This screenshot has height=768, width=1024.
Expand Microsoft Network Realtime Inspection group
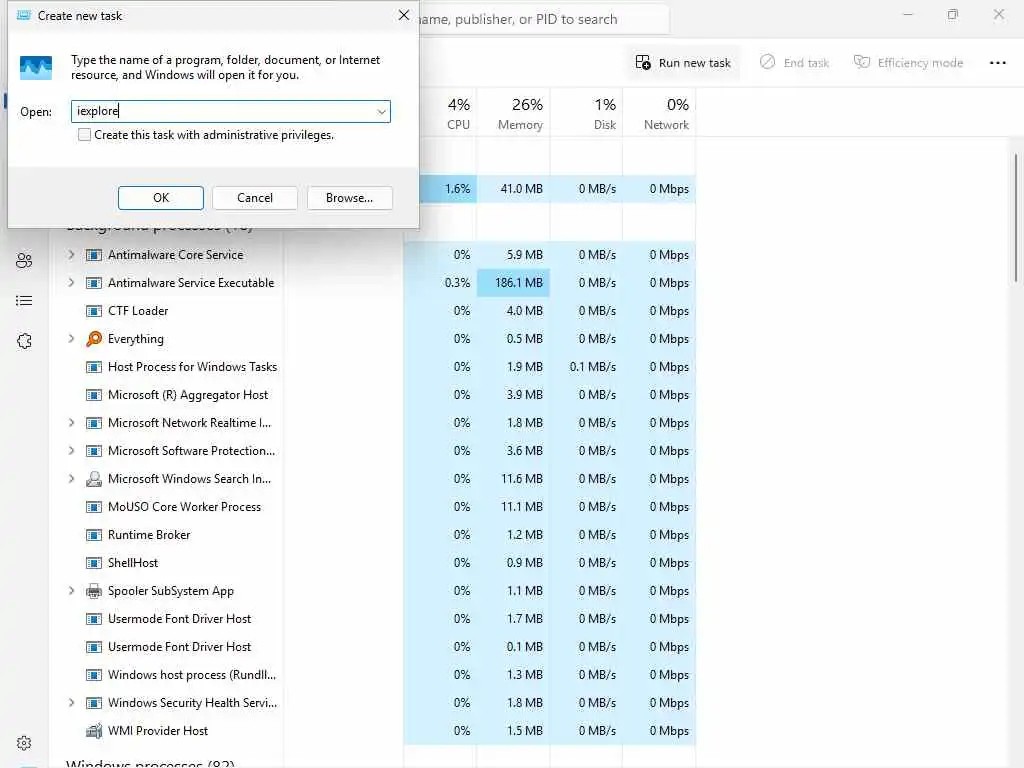[71, 423]
